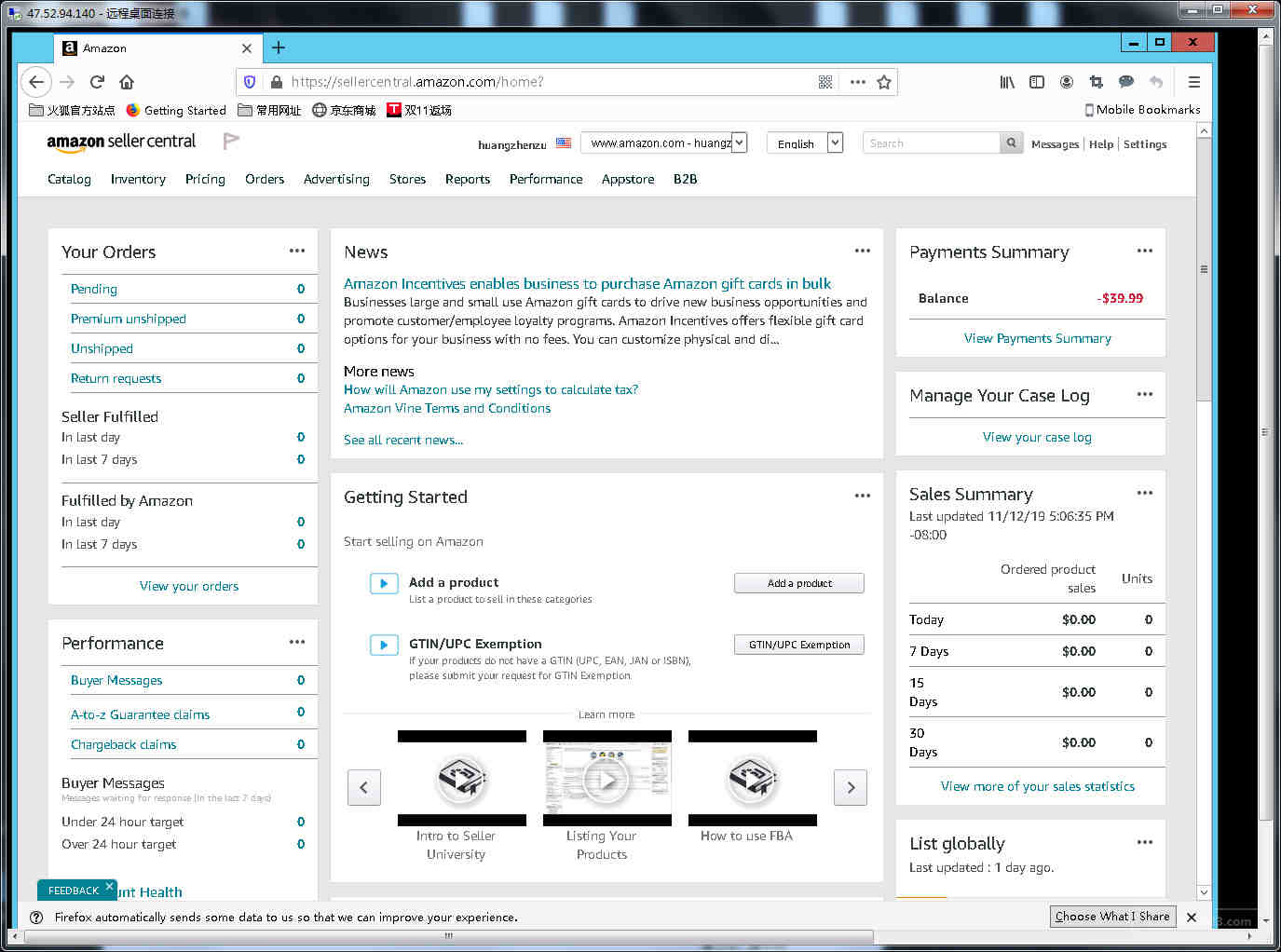Open Getting Started widget options menu
1281x952 pixels.
point(863,496)
